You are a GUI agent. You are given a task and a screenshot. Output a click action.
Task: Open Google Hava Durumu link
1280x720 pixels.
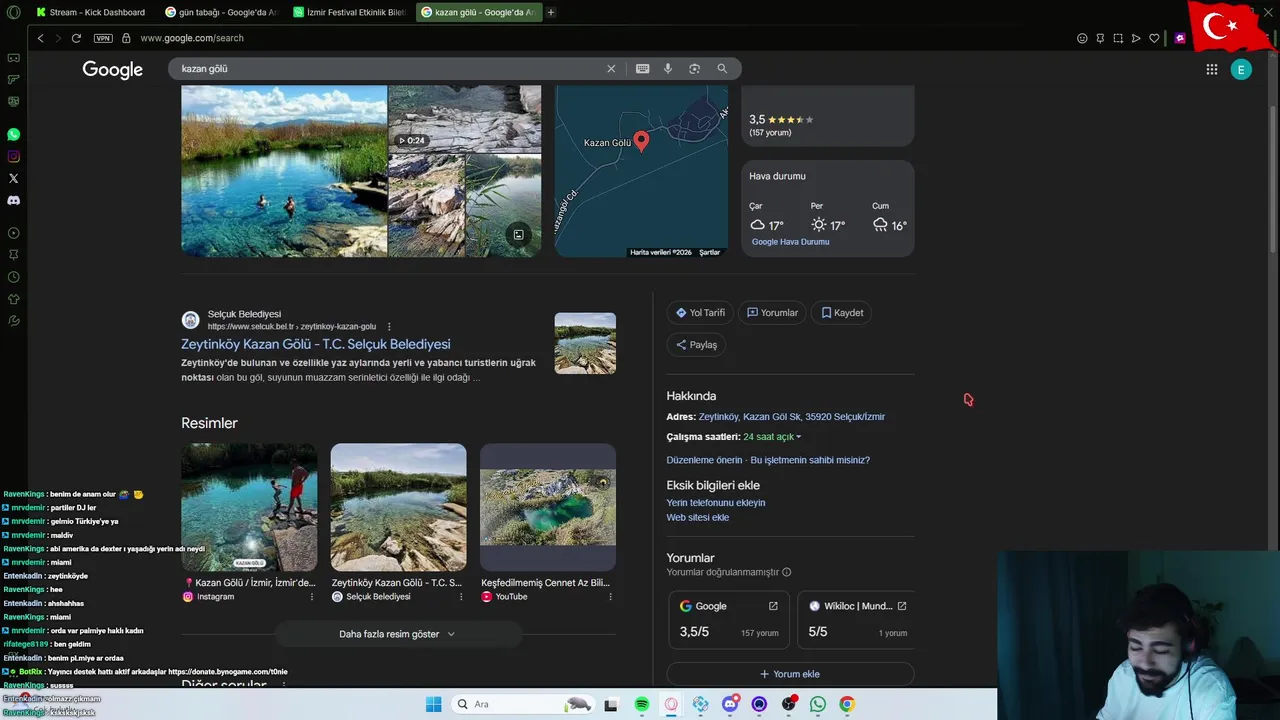click(x=790, y=242)
